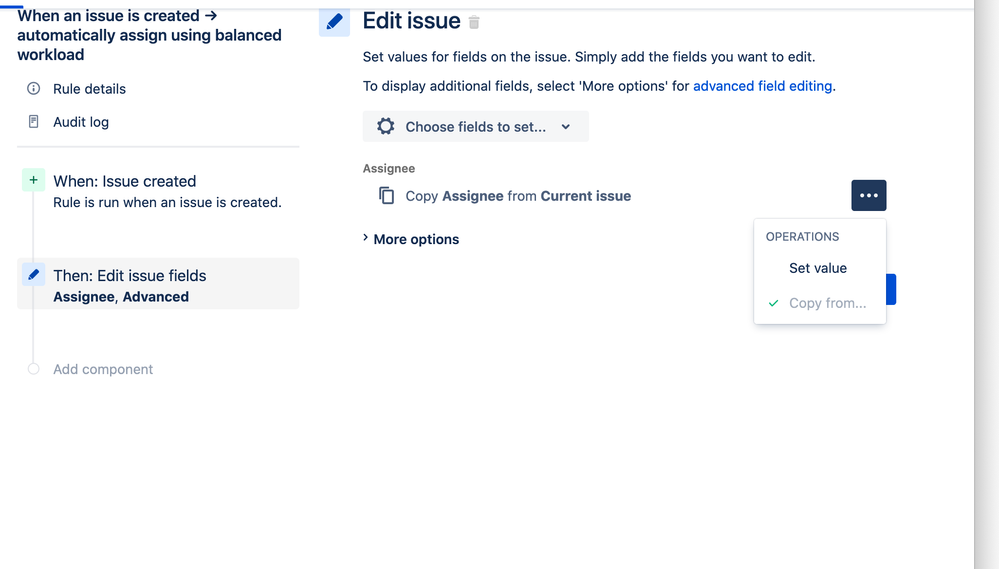Select Then: Edit issue fields component
Viewport: 999px width, 569px height.
158,284
